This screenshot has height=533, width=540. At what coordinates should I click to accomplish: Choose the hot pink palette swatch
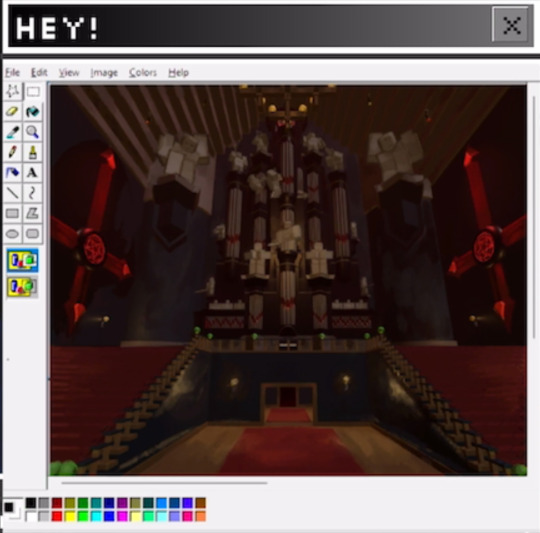187,516
